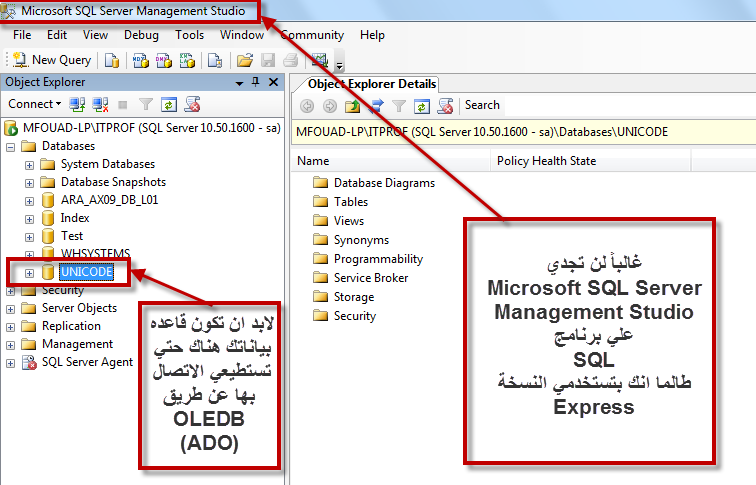Click the Disconnect icon in Object Explorer

tap(100, 105)
